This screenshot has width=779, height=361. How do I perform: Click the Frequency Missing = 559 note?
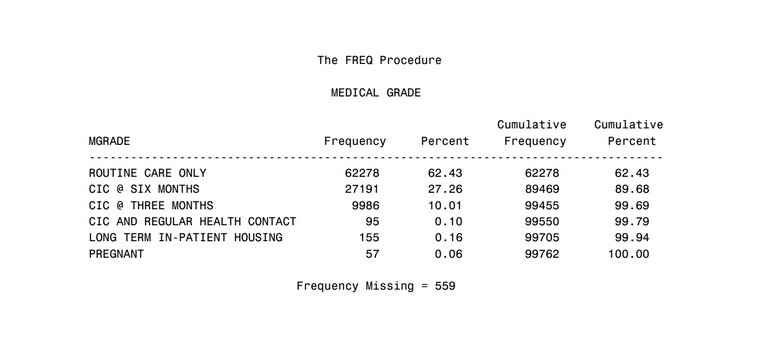[x=376, y=286]
